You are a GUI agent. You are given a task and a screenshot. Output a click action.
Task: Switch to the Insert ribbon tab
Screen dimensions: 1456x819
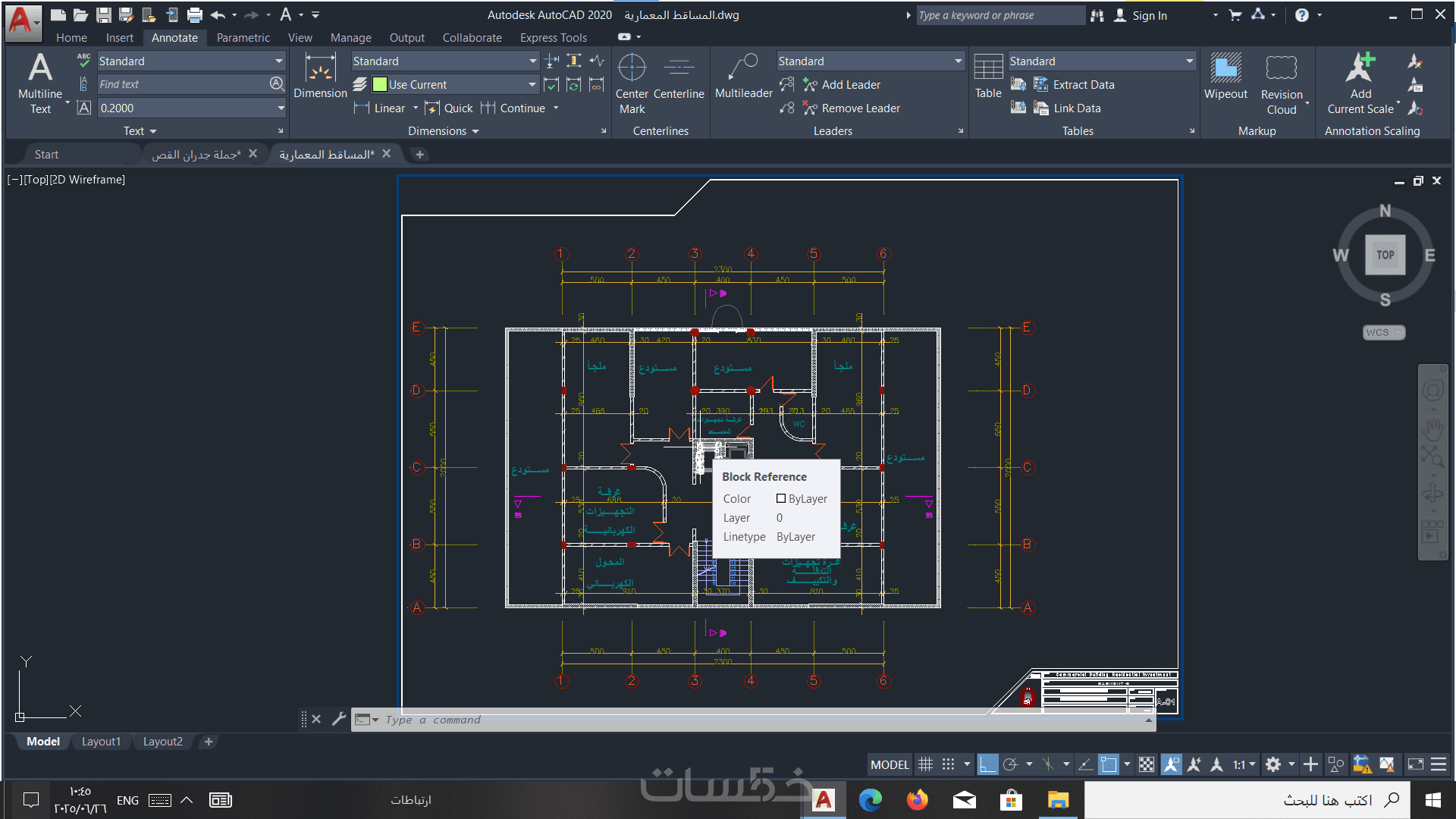tap(119, 38)
